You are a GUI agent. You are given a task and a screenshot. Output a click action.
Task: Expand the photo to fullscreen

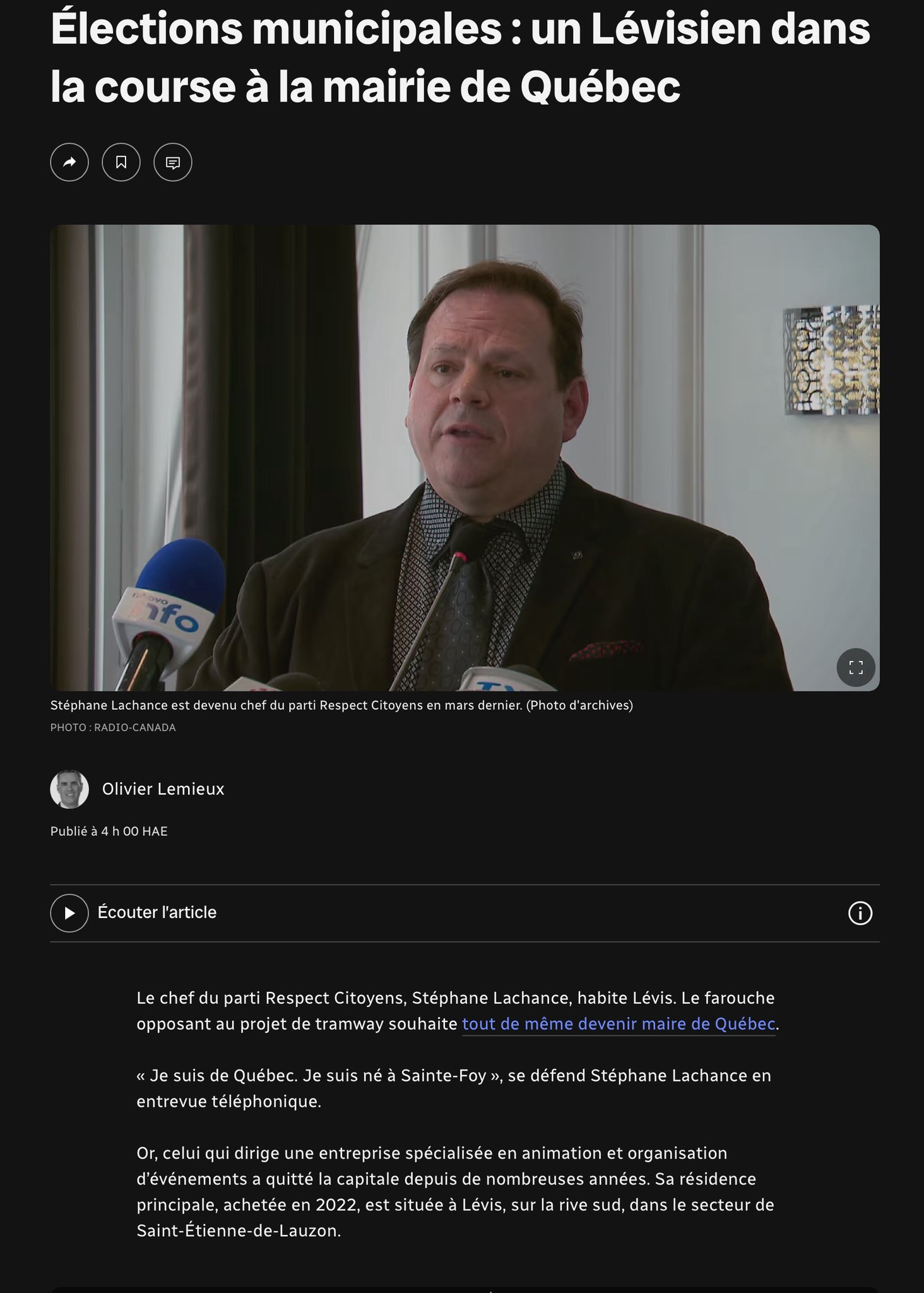click(x=856, y=667)
